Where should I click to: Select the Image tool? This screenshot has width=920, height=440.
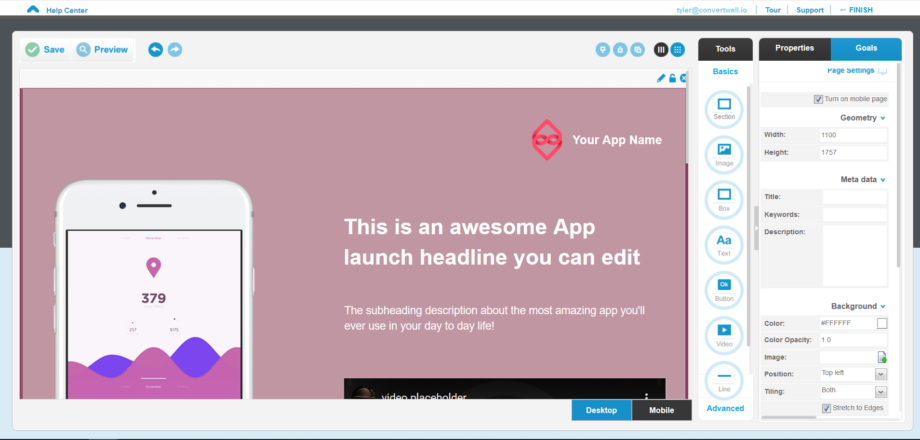point(725,155)
